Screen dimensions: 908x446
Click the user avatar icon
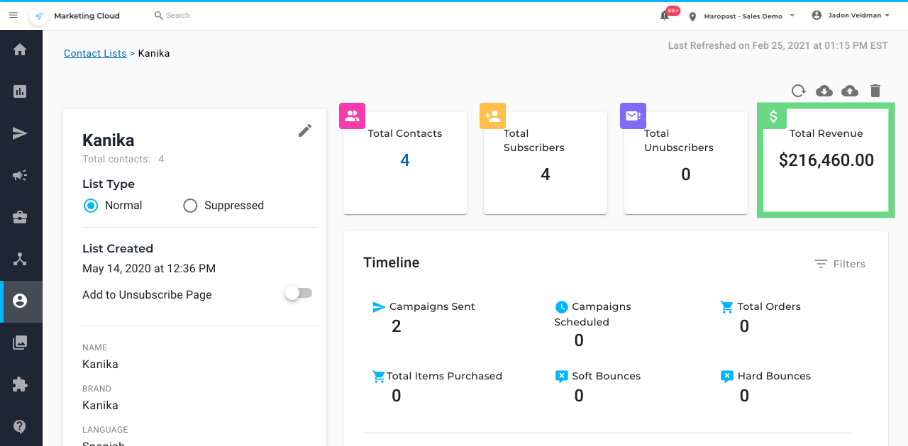(x=817, y=16)
